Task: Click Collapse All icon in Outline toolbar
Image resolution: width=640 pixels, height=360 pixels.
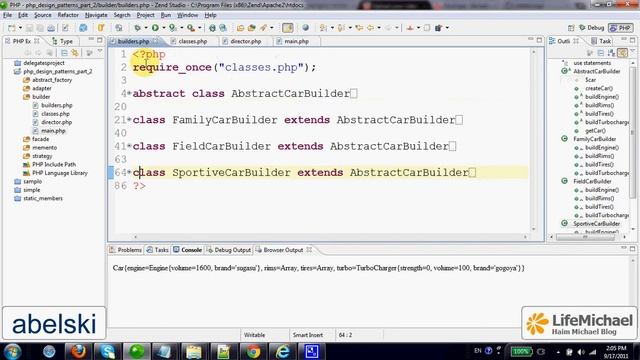Action: 601,53
